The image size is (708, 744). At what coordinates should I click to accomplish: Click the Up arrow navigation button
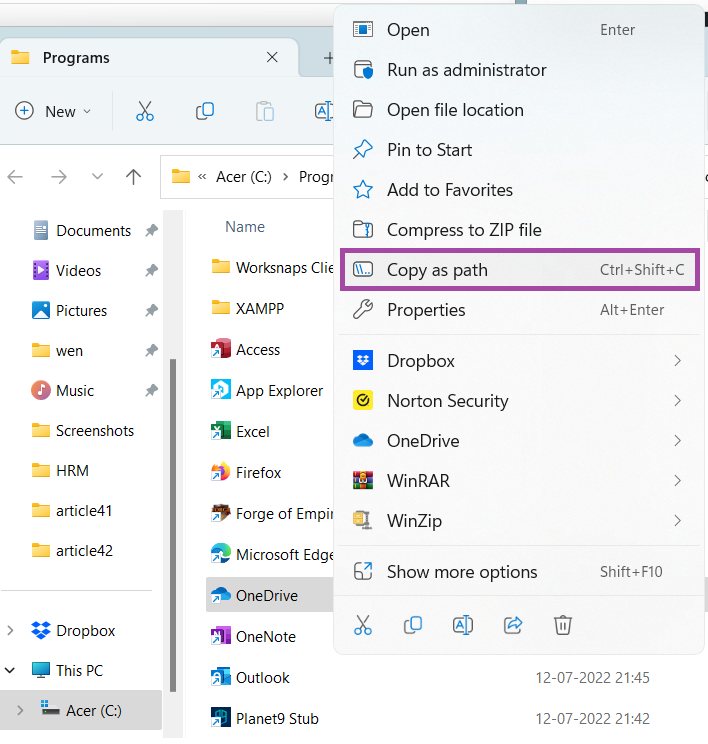pyautogui.click(x=133, y=177)
